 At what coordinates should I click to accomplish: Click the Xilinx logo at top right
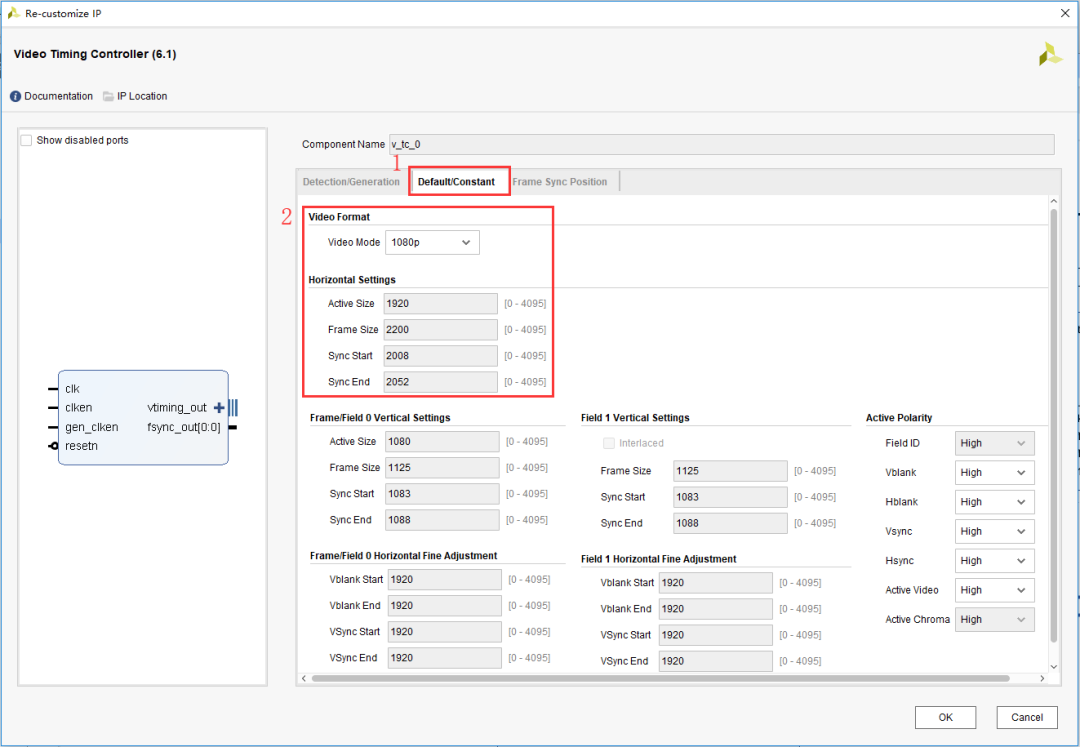(1050, 55)
